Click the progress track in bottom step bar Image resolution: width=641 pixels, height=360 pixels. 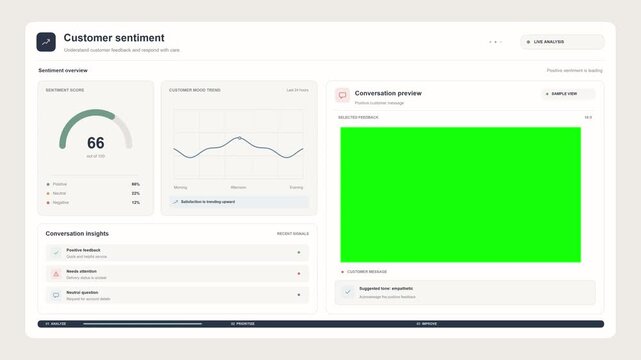[x=142, y=324]
